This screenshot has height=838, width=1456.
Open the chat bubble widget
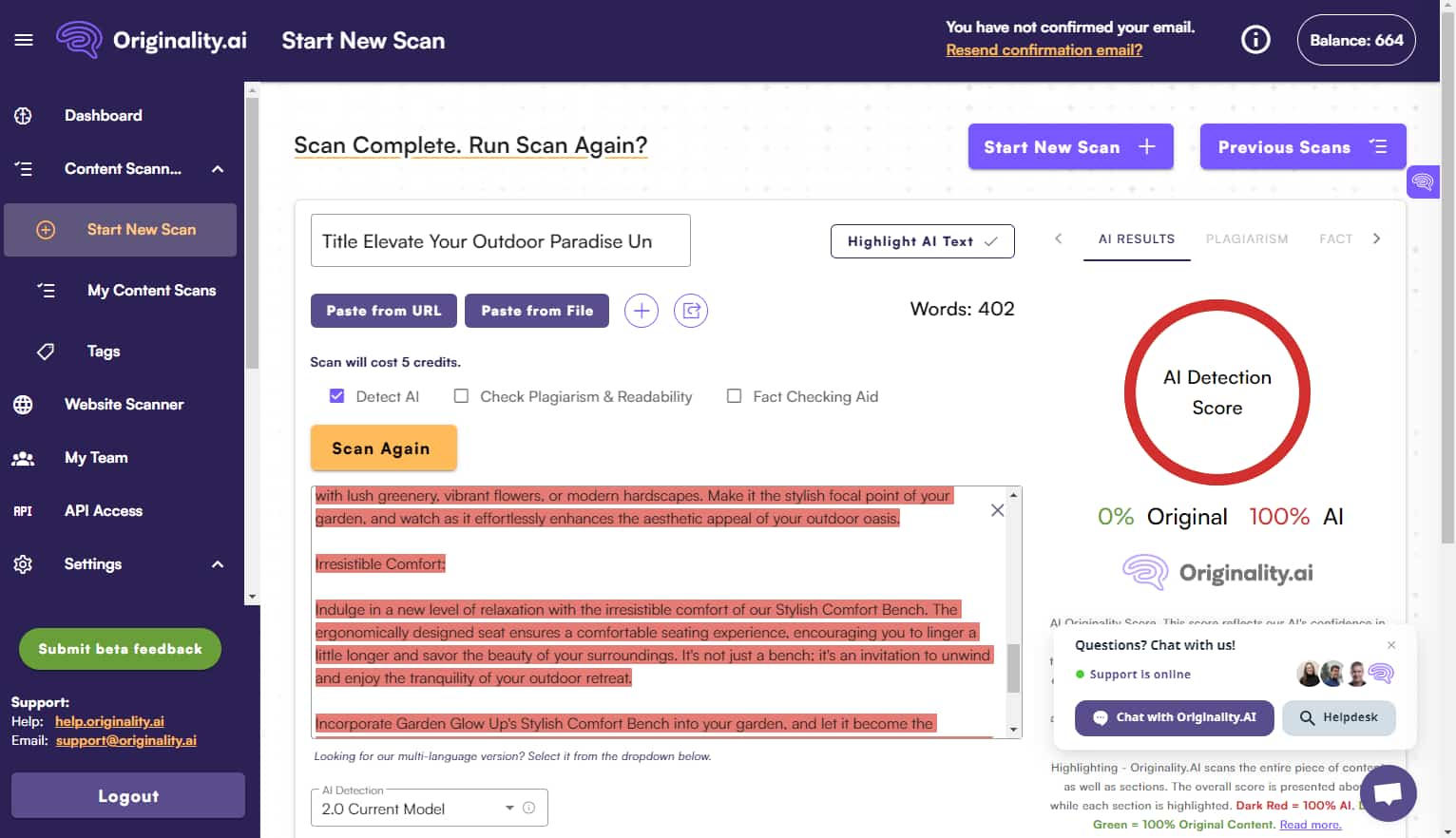point(1388,793)
